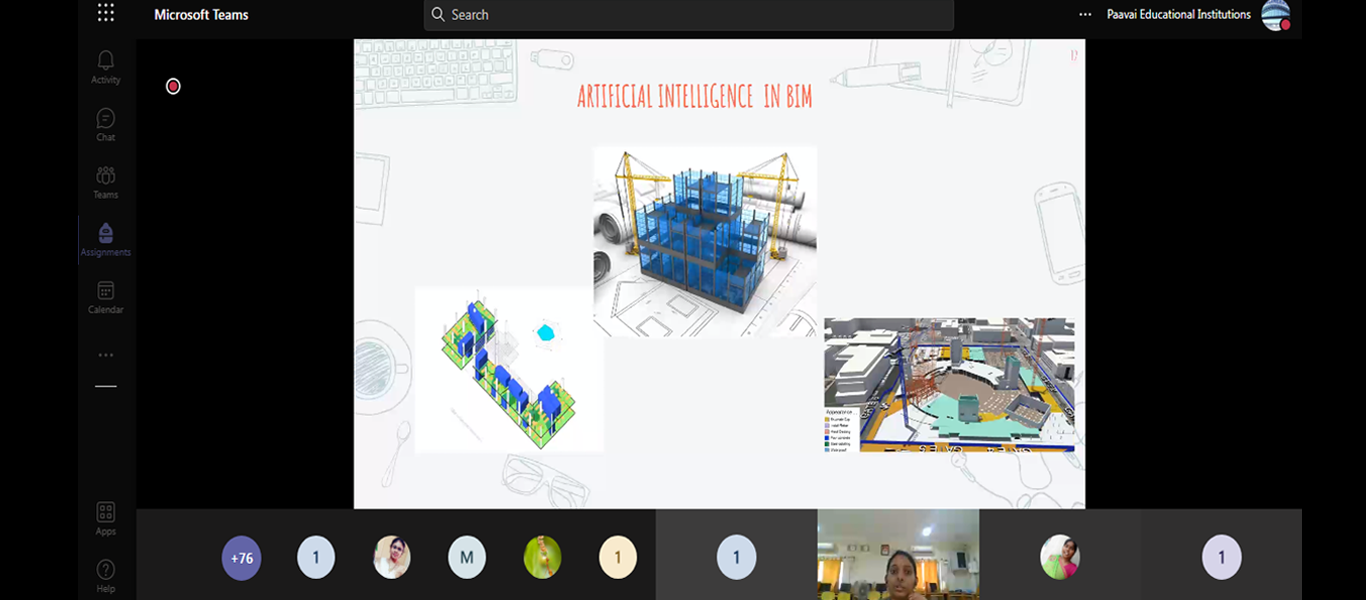Select the presenter's live video tile

coord(898,555)
